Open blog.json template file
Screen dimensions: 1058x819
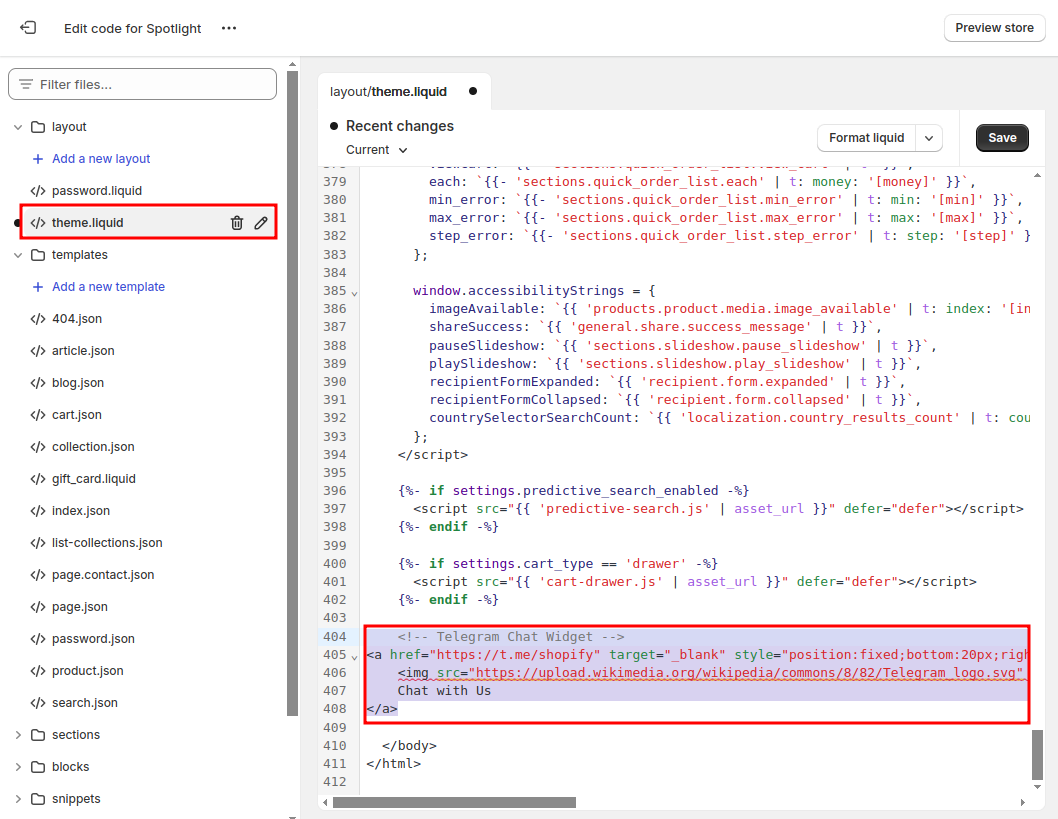click(78, 383)
